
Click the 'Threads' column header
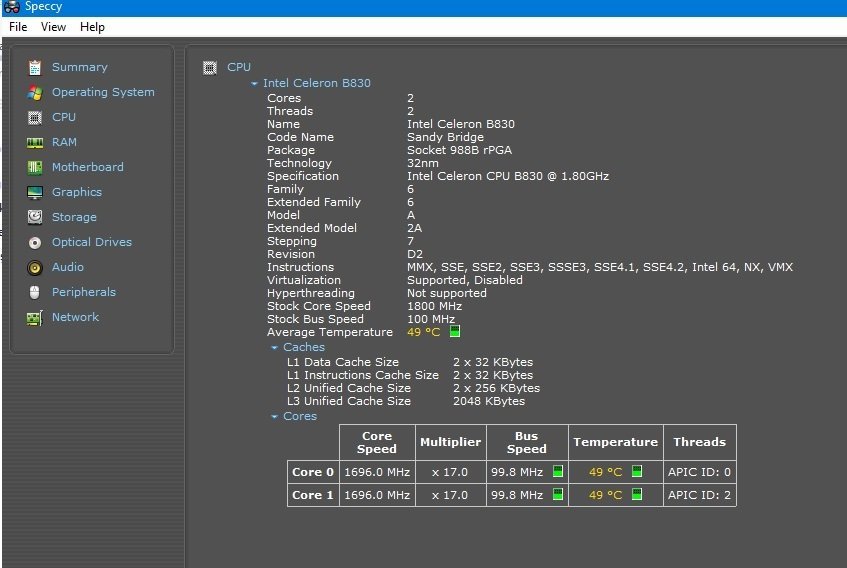[x=699, y=442]
